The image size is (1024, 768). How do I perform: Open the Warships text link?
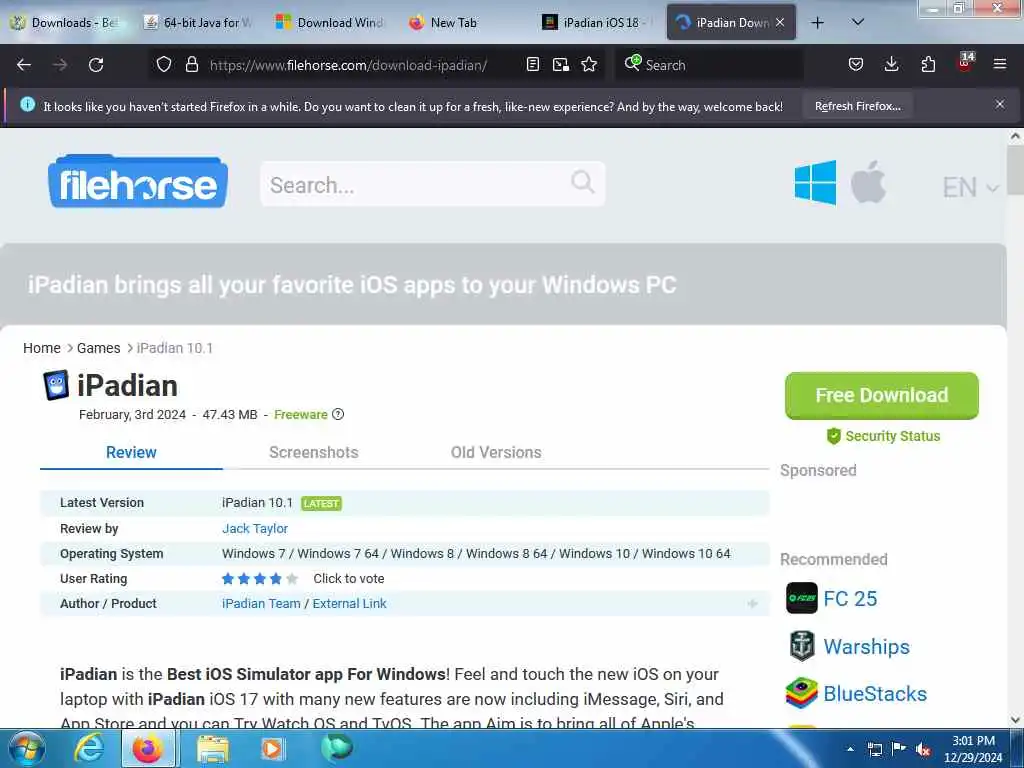(x=867, y=646)
